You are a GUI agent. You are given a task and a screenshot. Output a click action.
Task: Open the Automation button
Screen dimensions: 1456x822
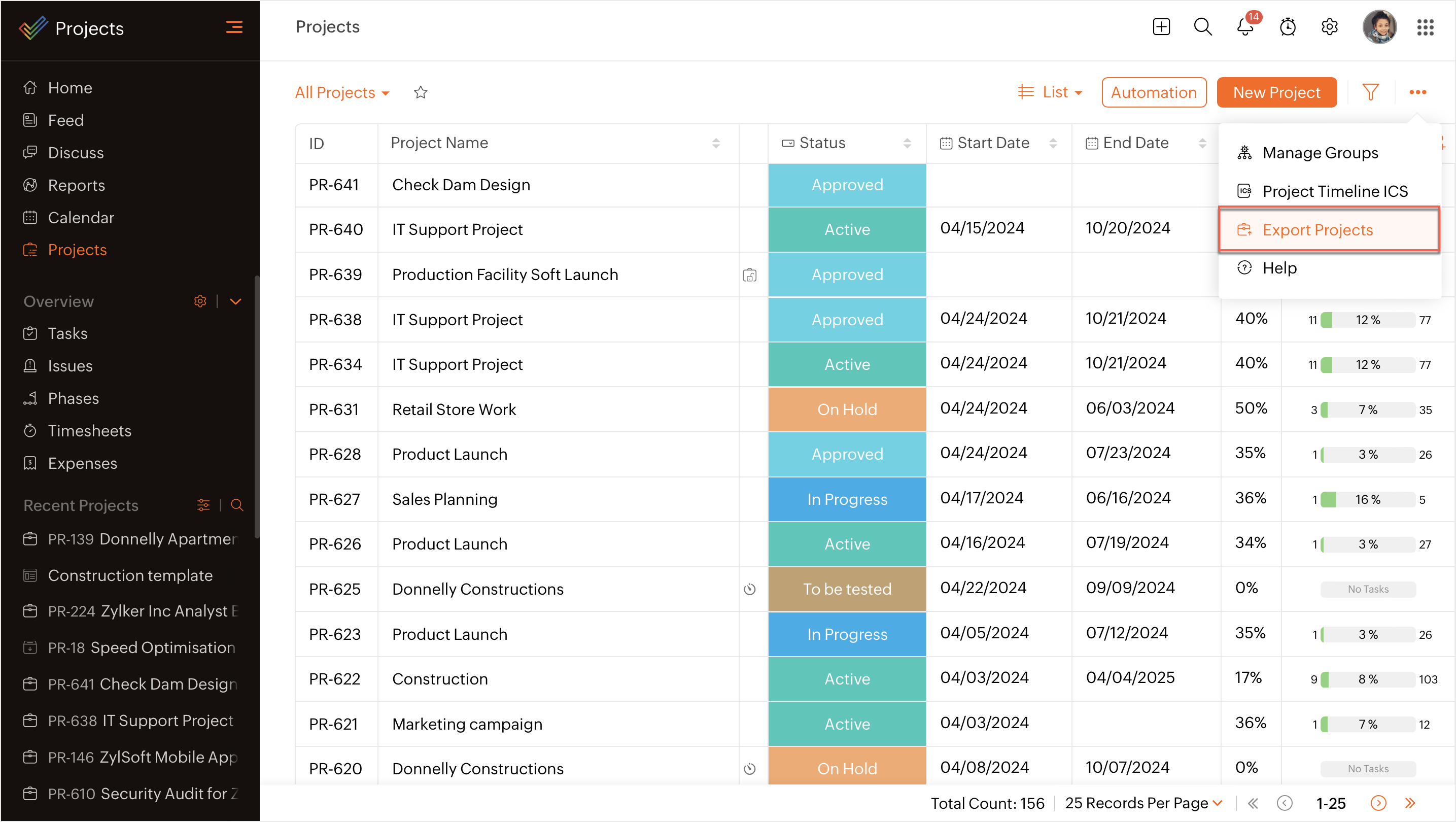pyautogui.click(x=1154, y=92)
